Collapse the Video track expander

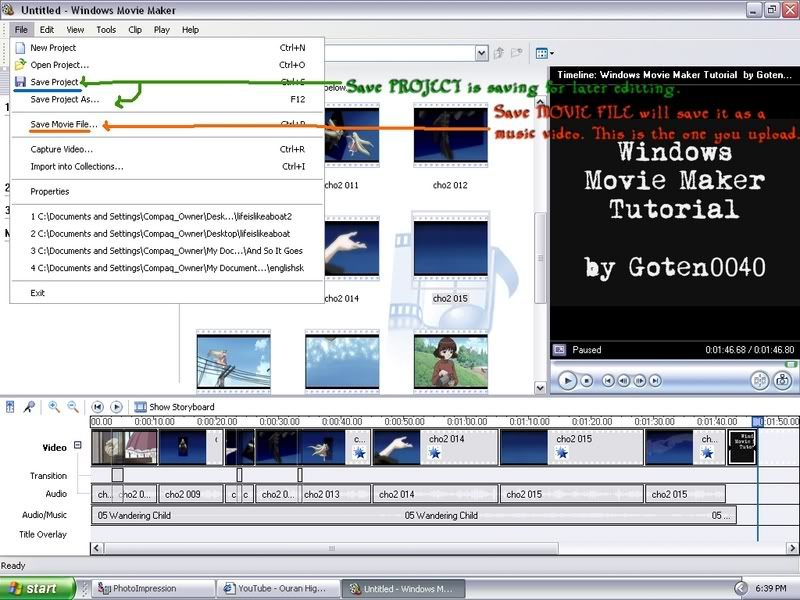click(78, 445)
